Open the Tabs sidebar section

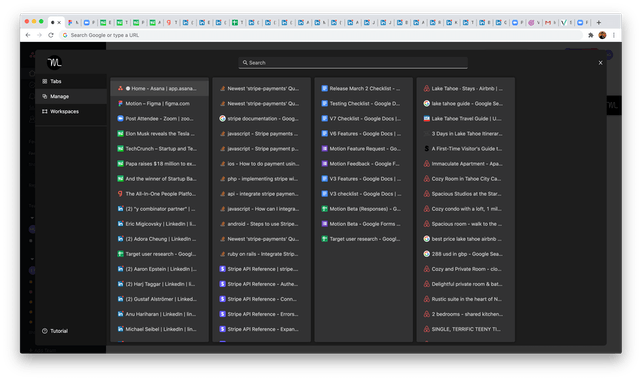71,81
